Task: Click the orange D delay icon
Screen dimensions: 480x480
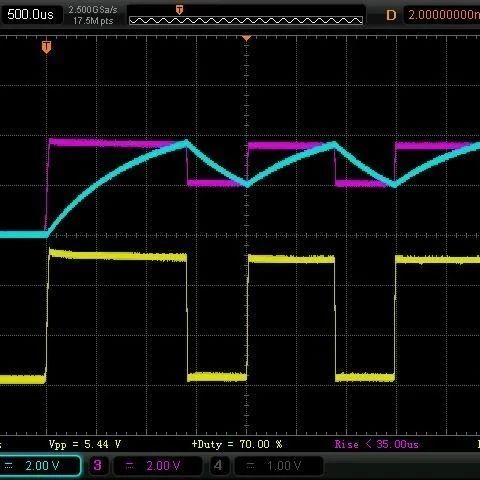Action: 391,15
